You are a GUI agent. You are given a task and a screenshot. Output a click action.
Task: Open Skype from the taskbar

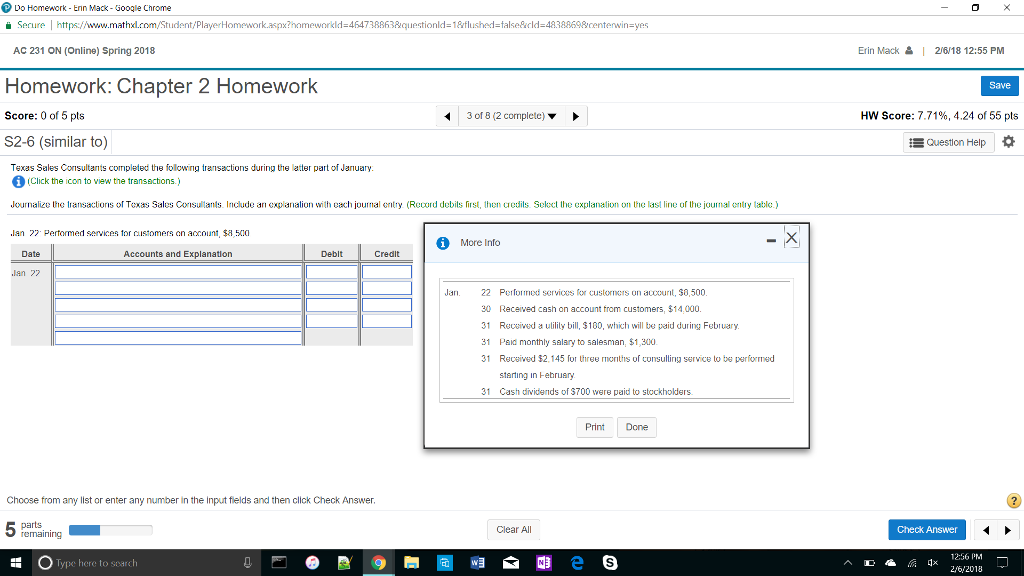click(x=609, y=563)
